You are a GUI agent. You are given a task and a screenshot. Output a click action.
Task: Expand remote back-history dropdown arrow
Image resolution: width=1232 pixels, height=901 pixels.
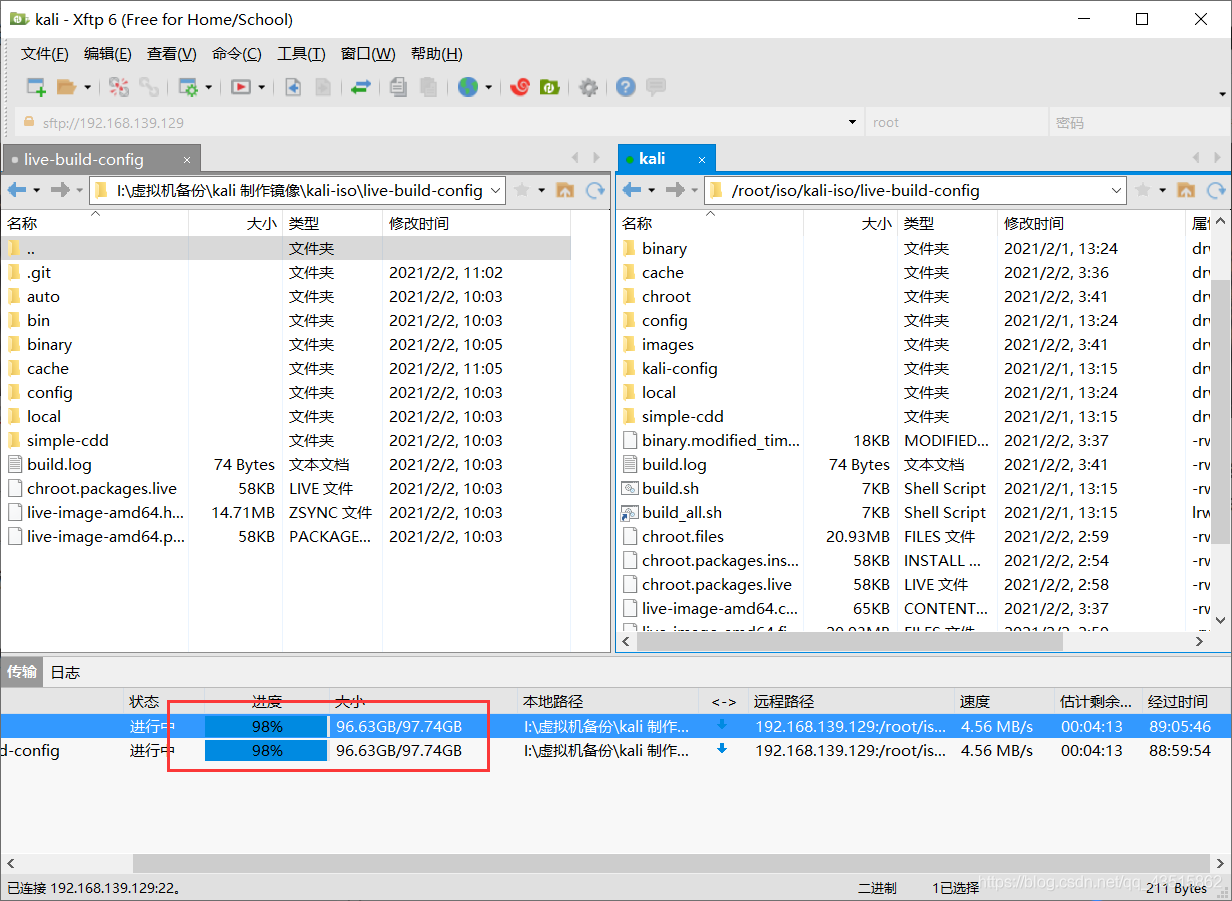652,190
